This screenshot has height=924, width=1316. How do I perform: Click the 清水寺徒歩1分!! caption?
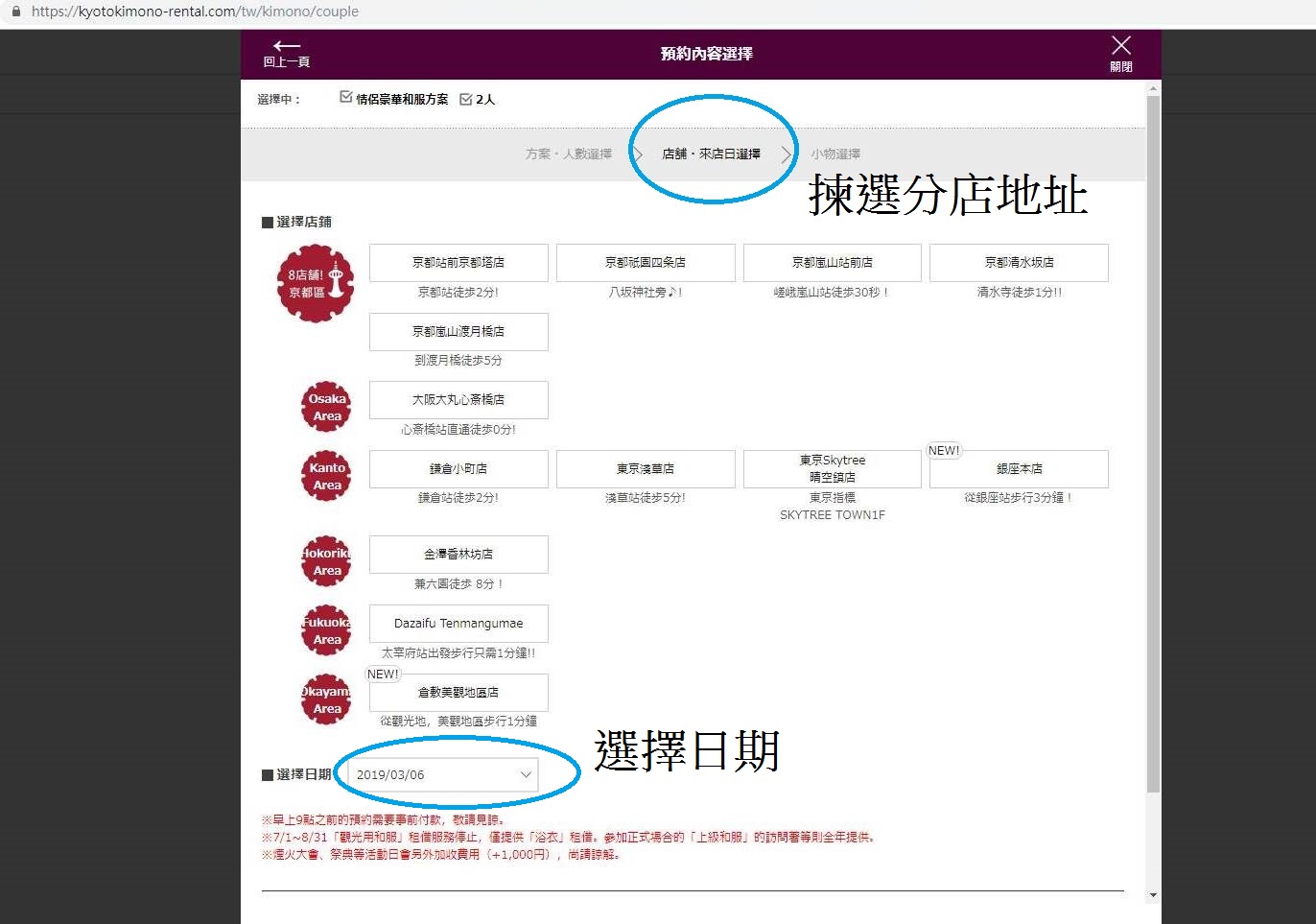coord(1020,292)
